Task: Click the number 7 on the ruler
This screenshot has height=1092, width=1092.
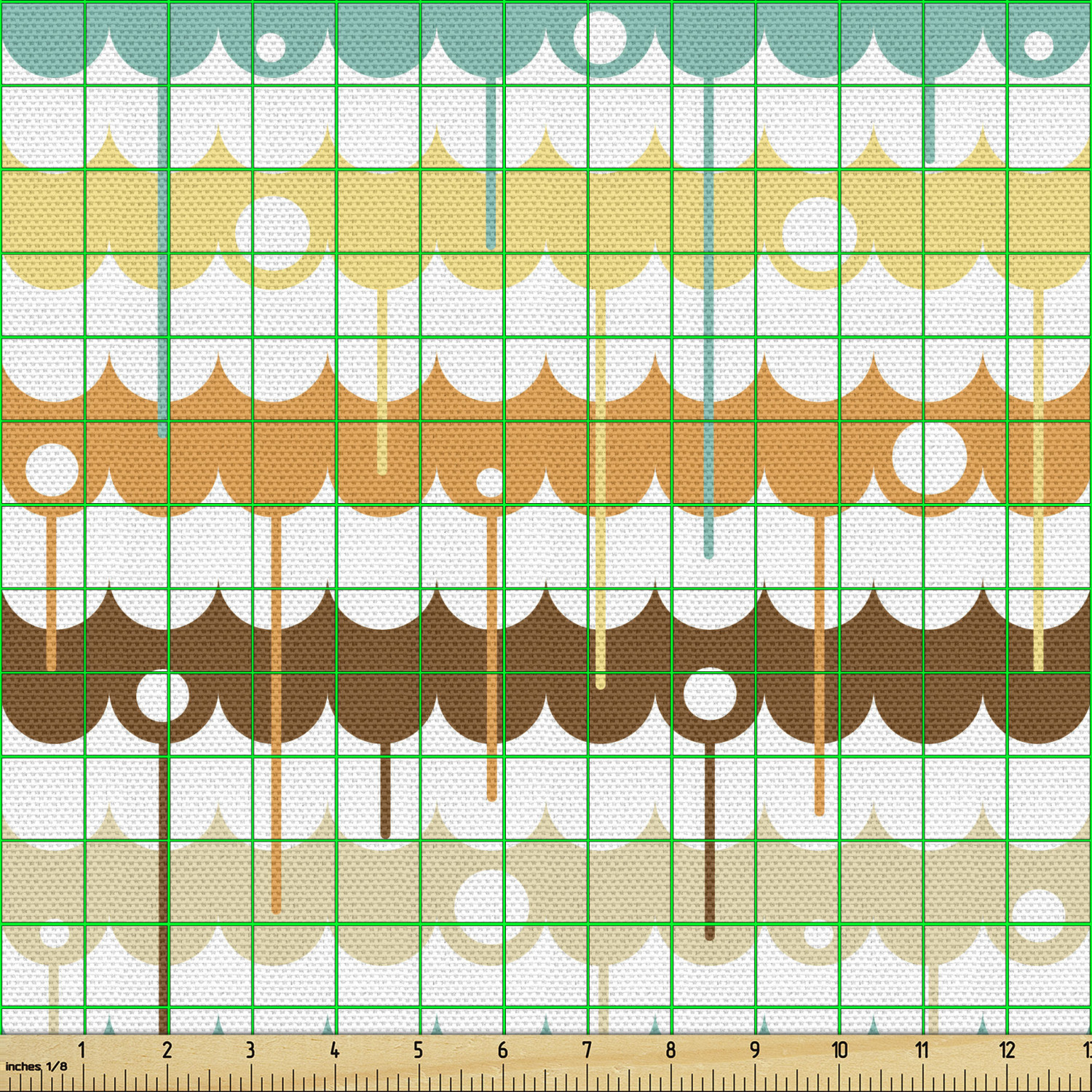Action: point(587,1050)
